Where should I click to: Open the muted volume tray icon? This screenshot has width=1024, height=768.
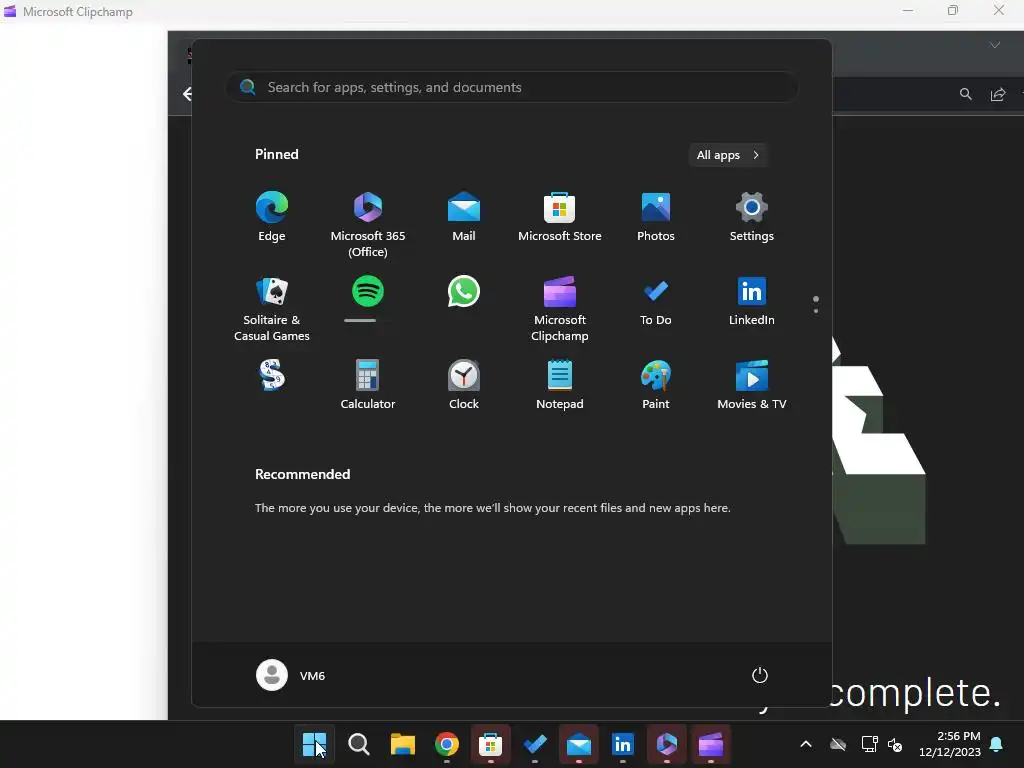click(895, 744)
